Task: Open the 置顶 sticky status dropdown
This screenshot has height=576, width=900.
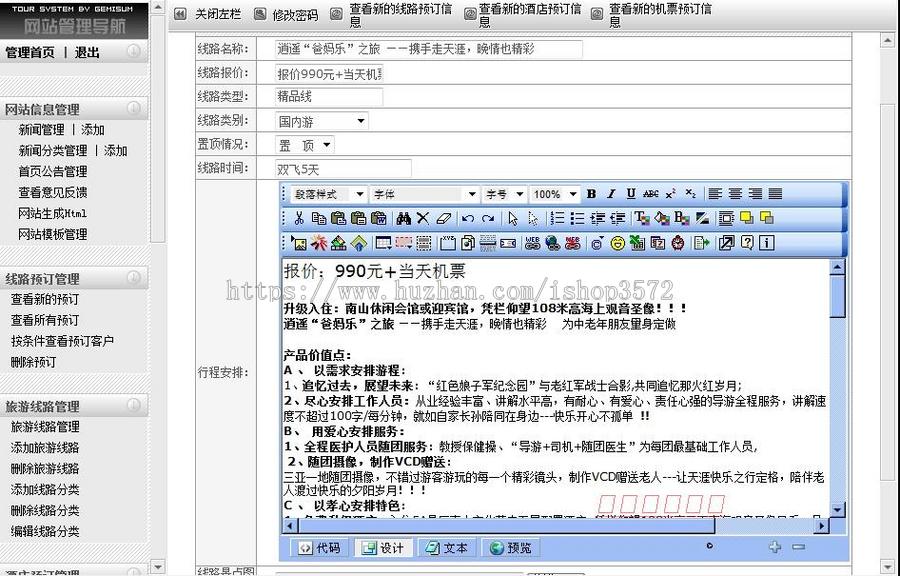Action: point(305,145)
